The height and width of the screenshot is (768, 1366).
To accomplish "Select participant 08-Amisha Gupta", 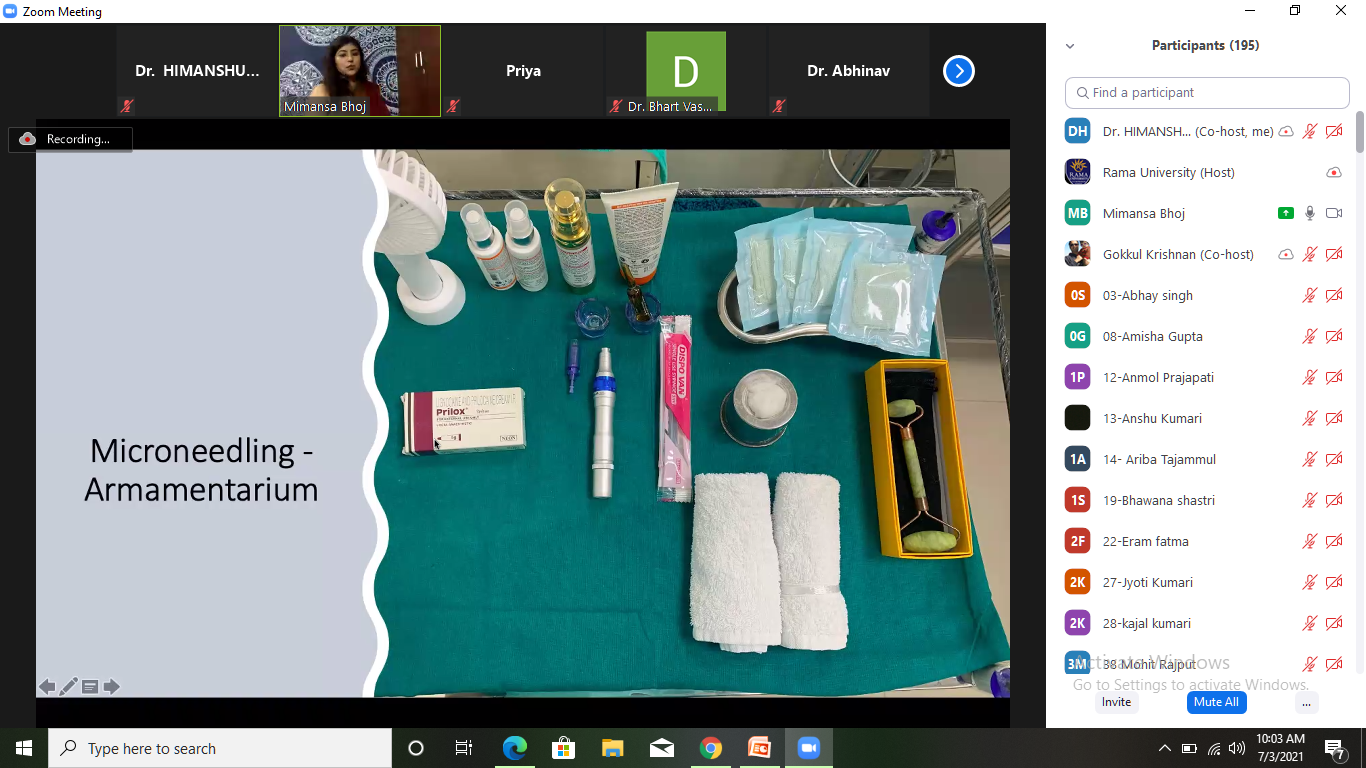I will coord(1205,336).
